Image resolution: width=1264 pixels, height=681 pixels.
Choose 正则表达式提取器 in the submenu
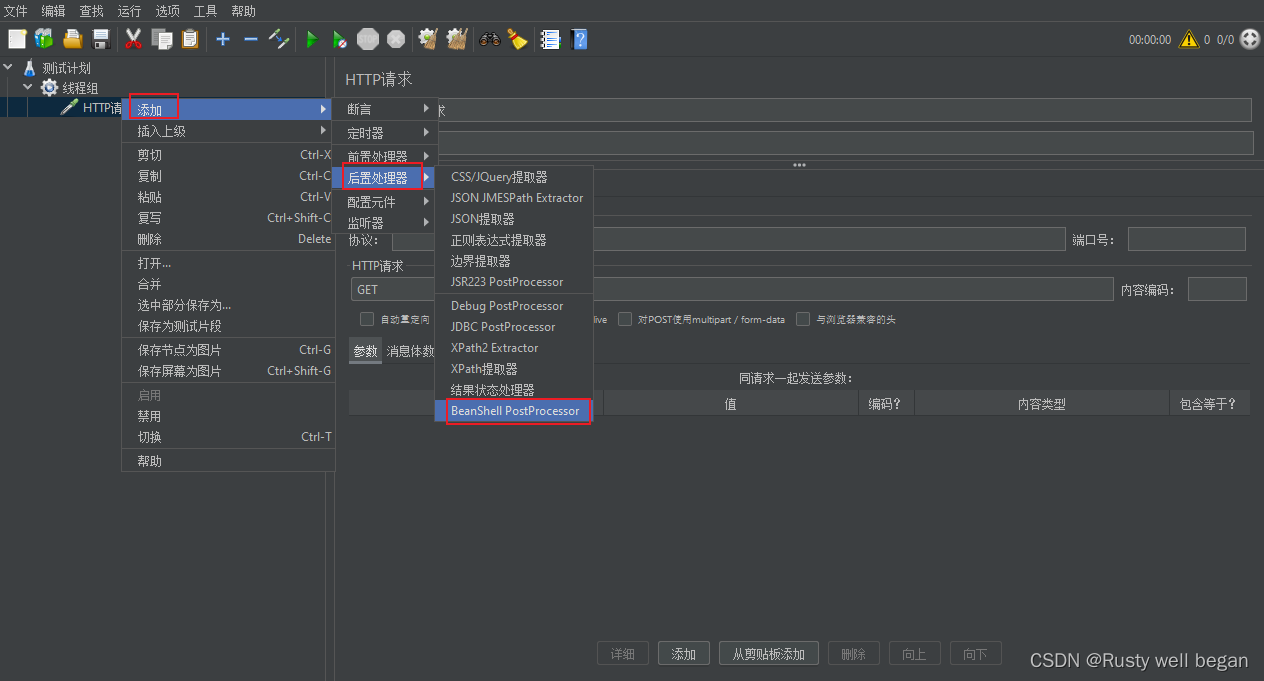click(x=498, y=240)
